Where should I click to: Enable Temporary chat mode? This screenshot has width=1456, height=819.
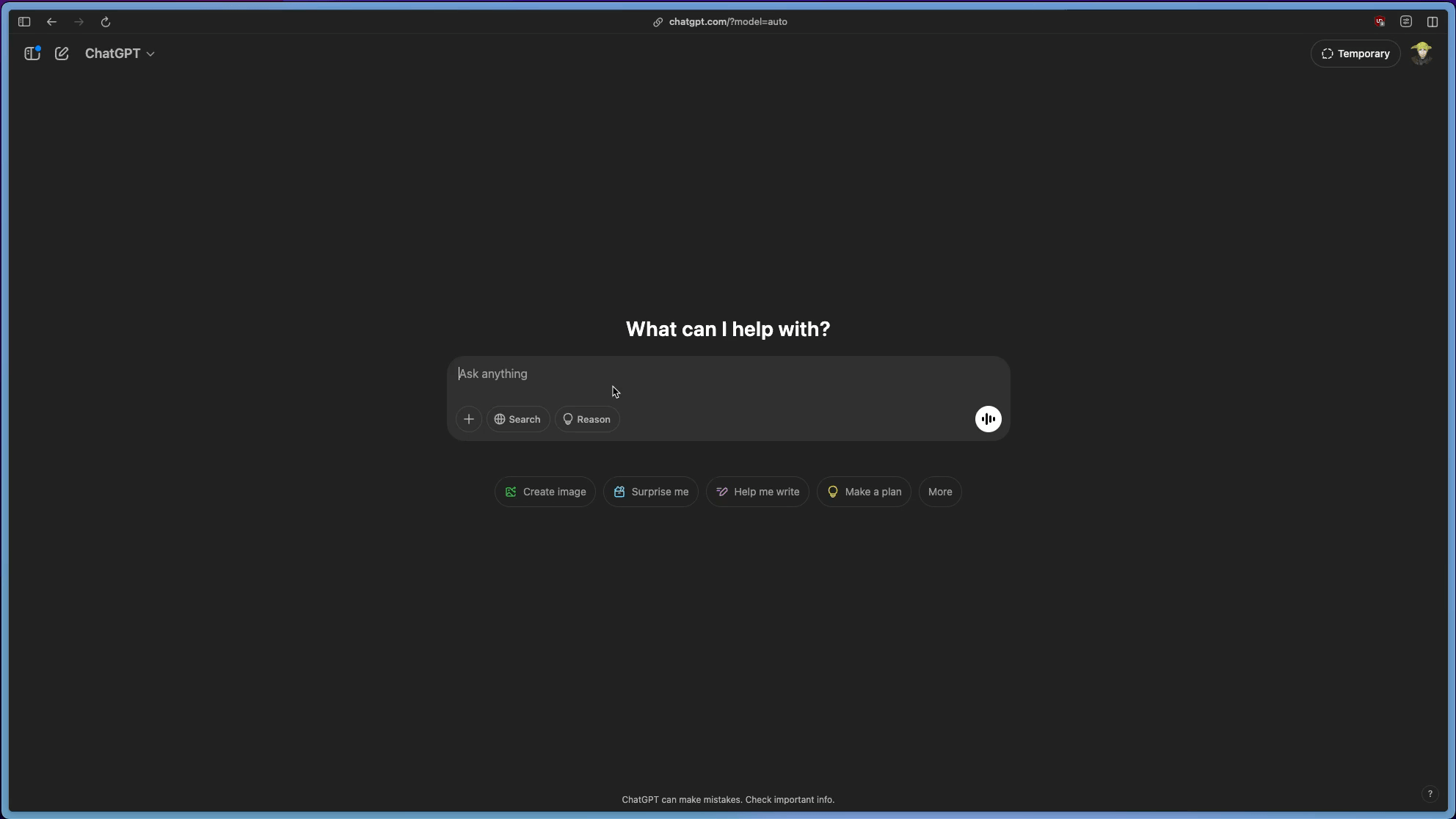point(1355,54)
